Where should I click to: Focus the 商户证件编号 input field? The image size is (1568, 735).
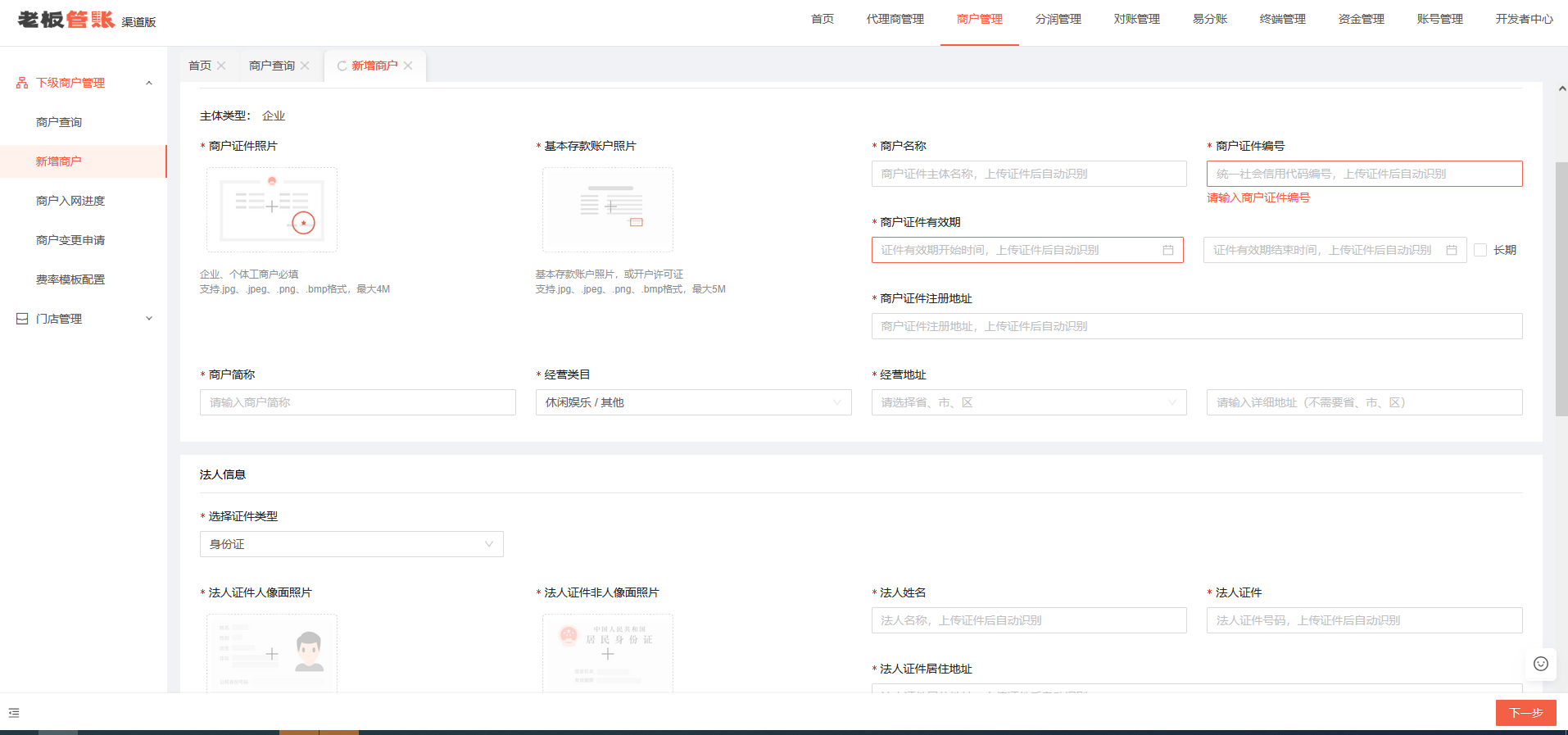(x=1364, y=174)
